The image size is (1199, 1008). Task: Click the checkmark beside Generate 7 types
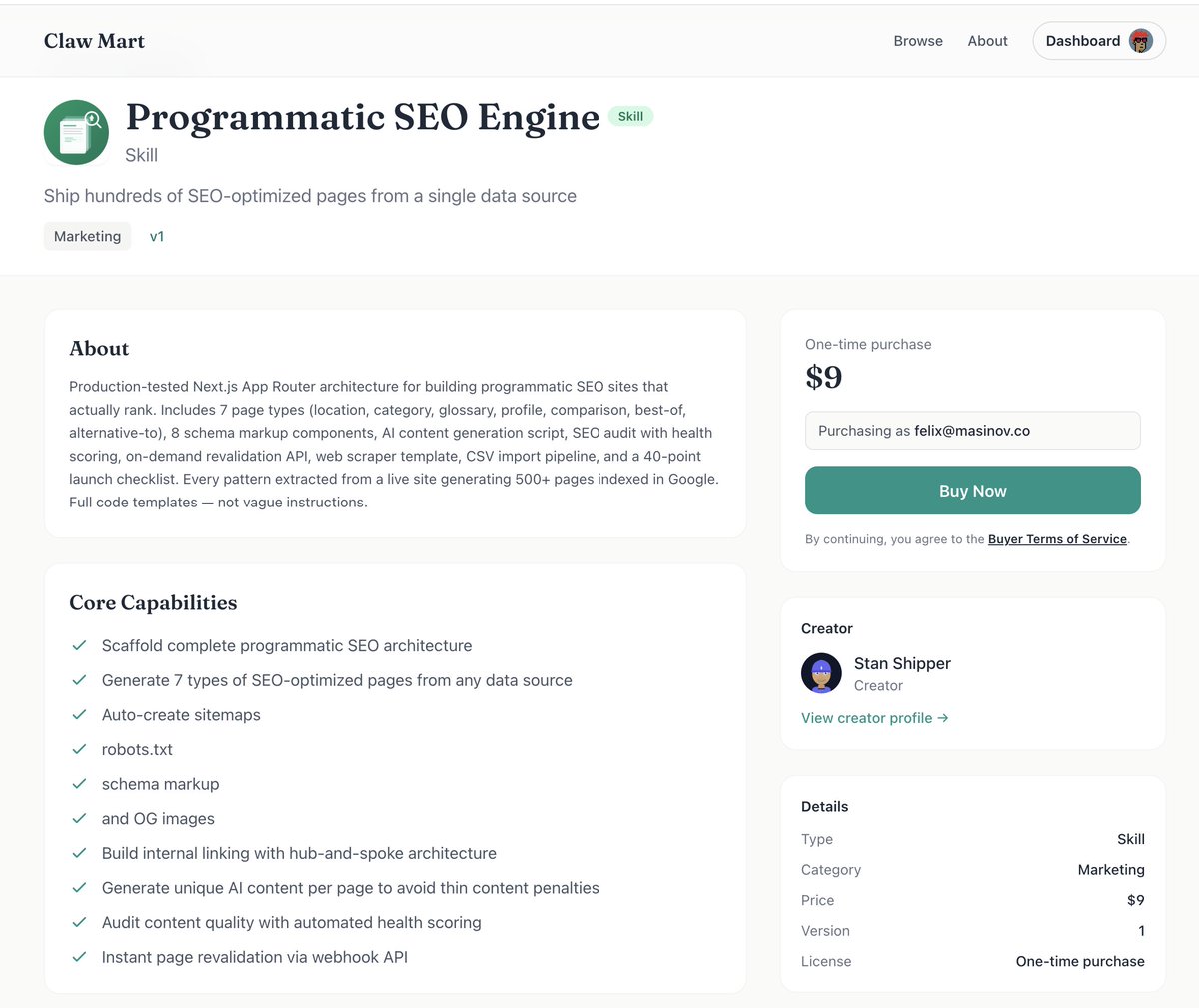point(79,680)
